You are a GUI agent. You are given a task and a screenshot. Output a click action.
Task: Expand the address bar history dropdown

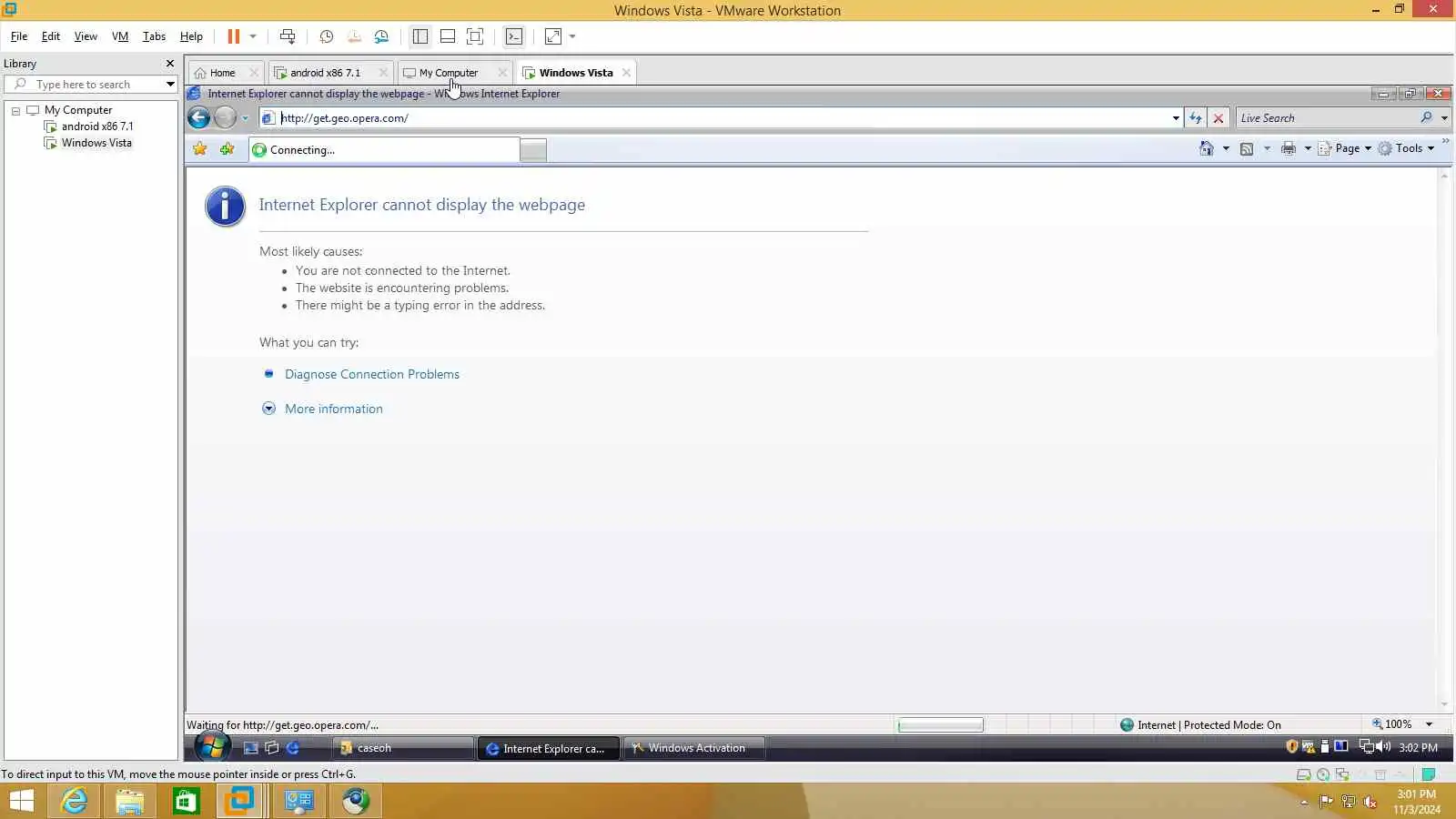pyautogui.click(x=1176, y=118)
